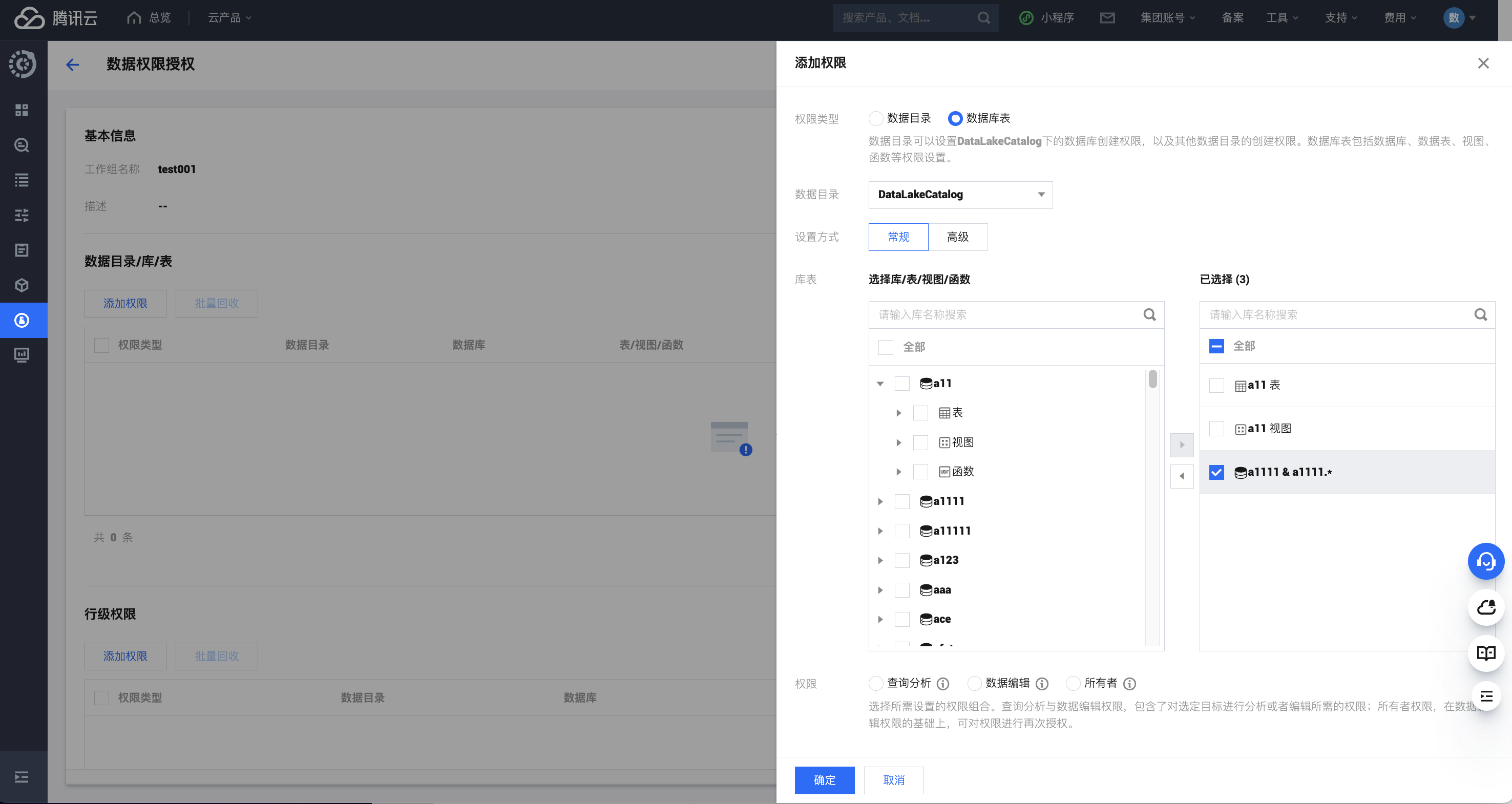Open the DataLakeCatalog dropdown
This screenshot has height=804, width=1512.
pos(960,195)
